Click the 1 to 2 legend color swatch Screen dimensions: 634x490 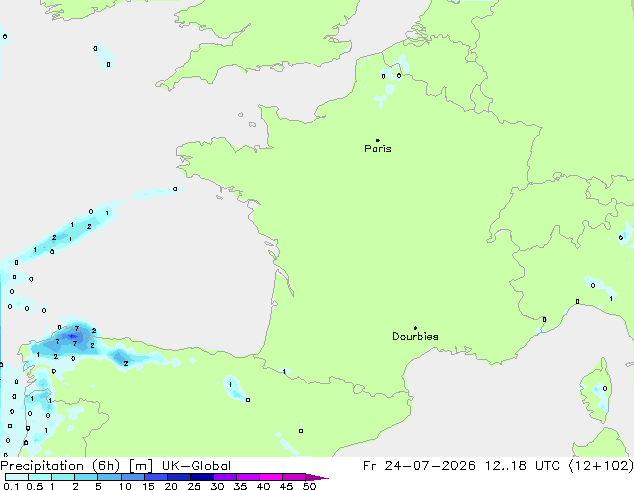click(63, 477)
